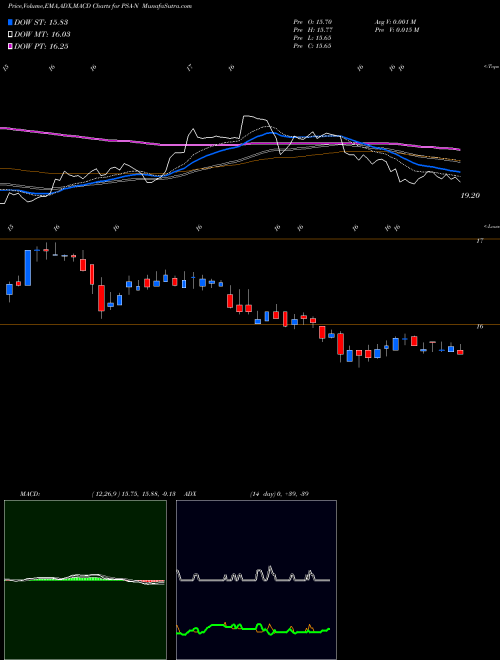Click the 'Pre H: 15.77' high value
This screenshot has width=500, height=660.
click(x=314, y=29)
